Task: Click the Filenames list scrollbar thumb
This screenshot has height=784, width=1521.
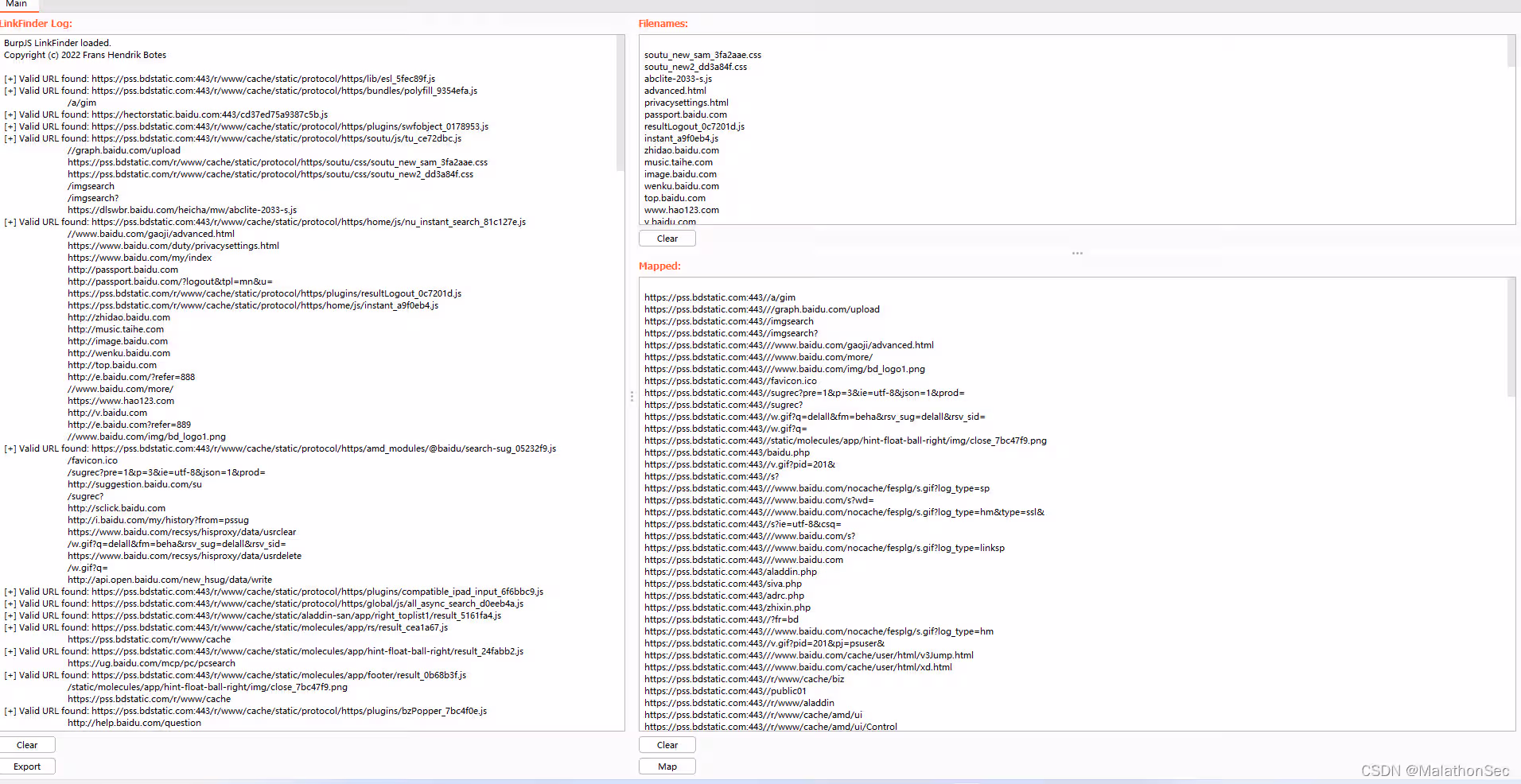Action: [1511, 52]
